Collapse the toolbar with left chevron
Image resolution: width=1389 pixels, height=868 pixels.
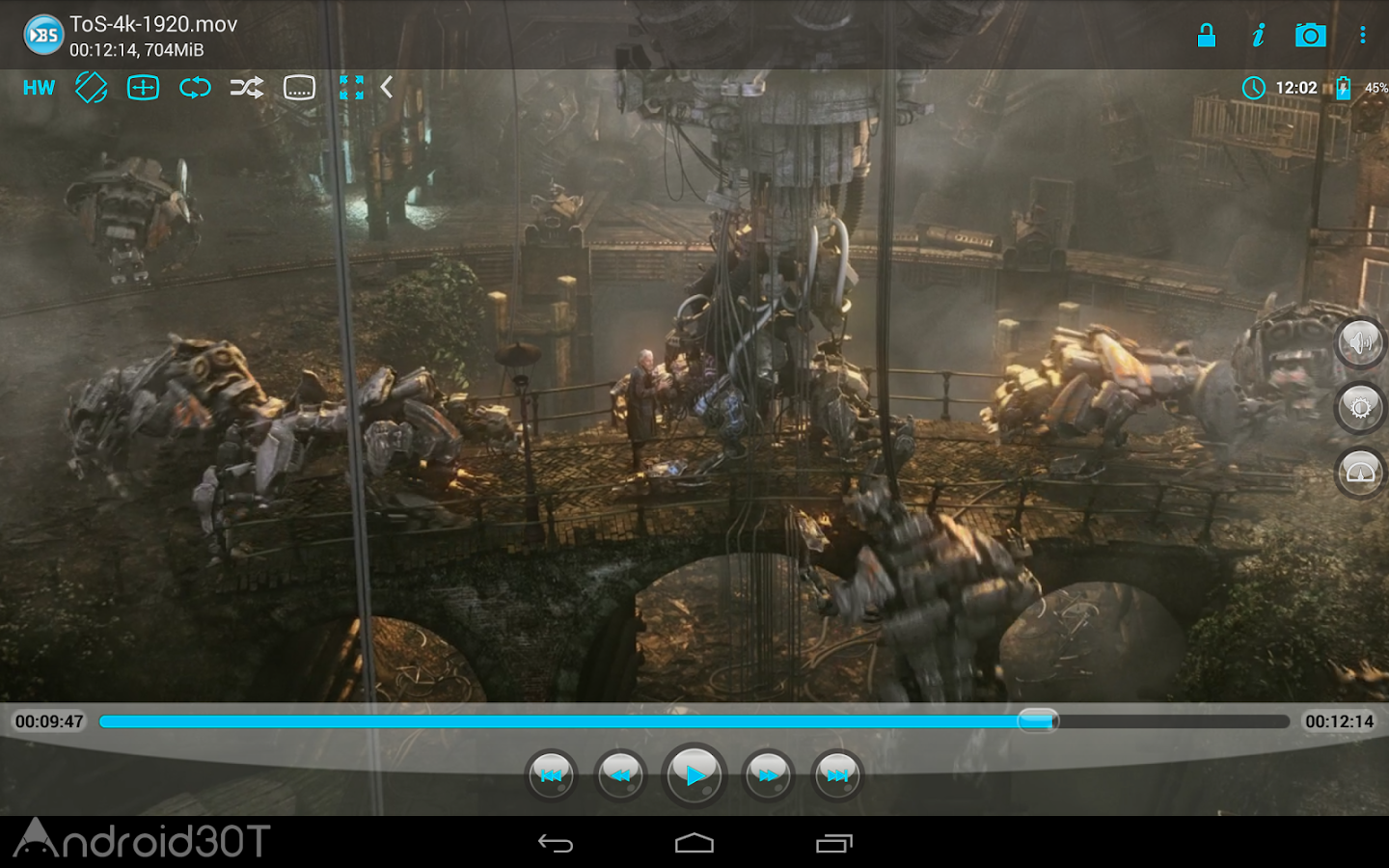pos(387,88)
